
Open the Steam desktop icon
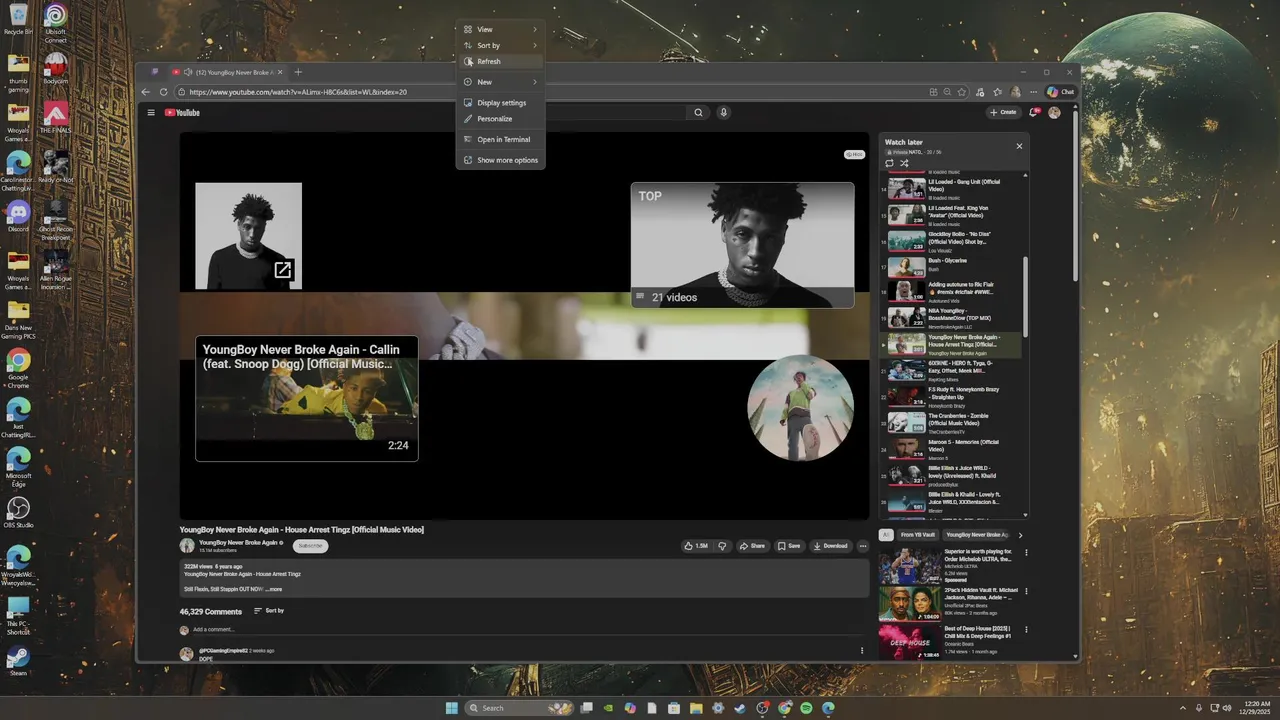point(18,661)
